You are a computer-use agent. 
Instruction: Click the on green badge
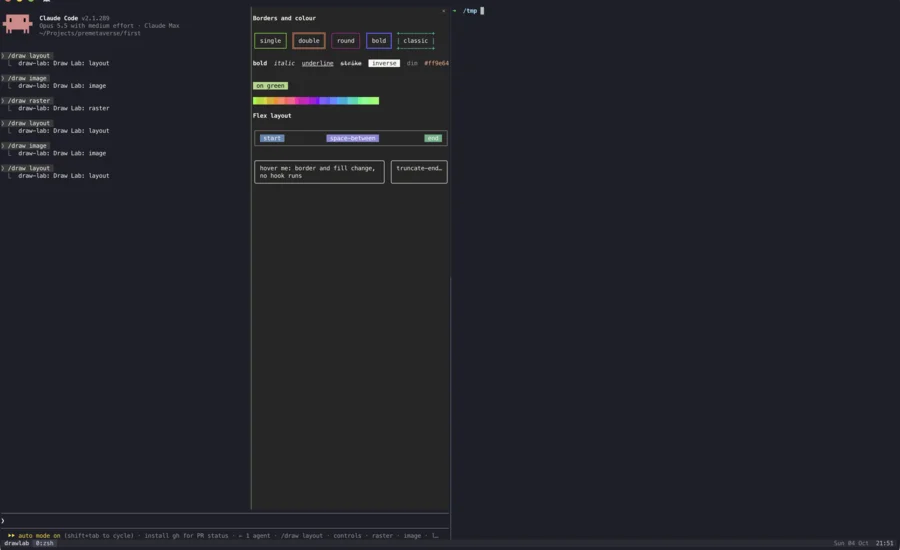[x=270, y=86]
